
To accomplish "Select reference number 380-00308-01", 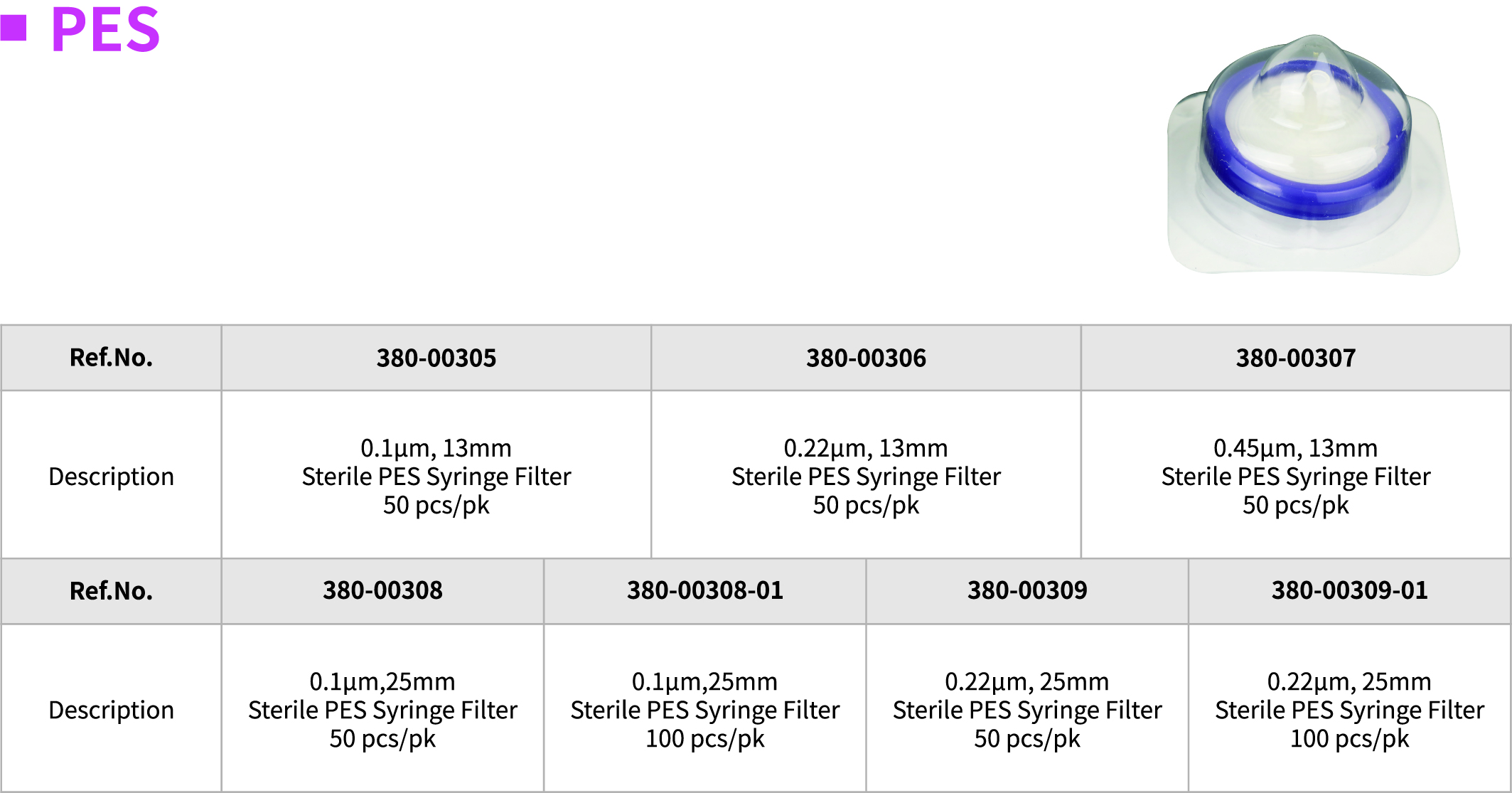I will [x=705, y=590].
